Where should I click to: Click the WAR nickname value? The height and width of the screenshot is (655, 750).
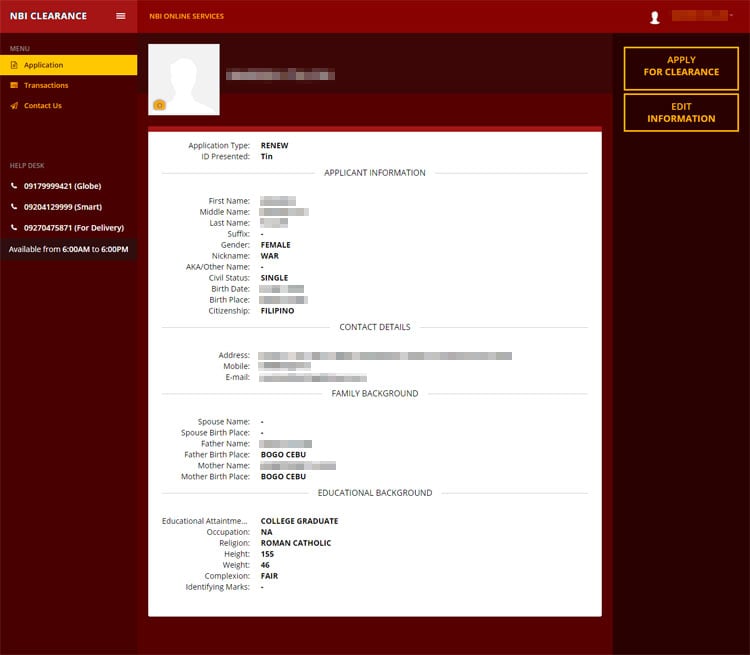pos(270,256)
